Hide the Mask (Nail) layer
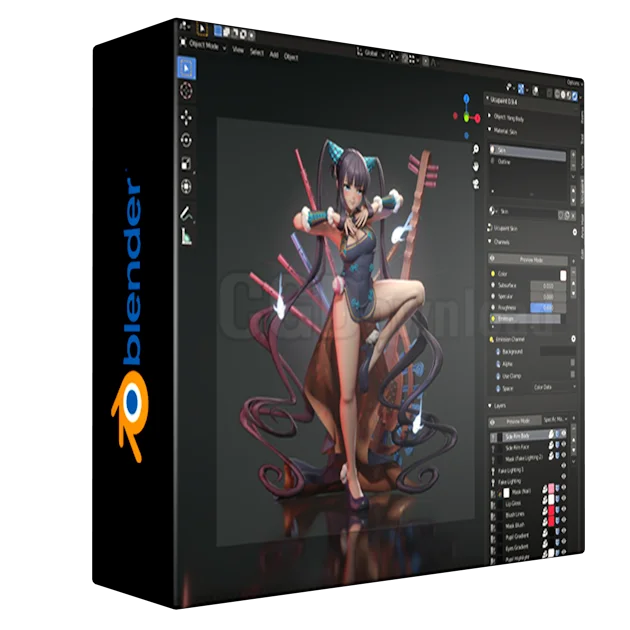630x630 pixels. [x=564, y=487]
